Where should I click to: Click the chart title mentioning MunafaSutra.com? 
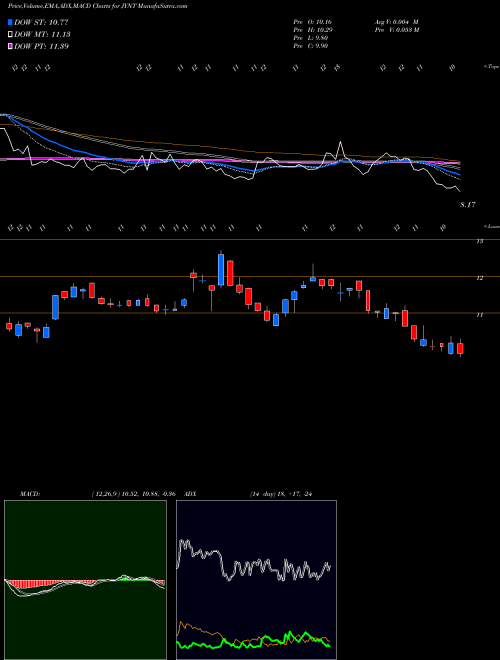(98, 6)
